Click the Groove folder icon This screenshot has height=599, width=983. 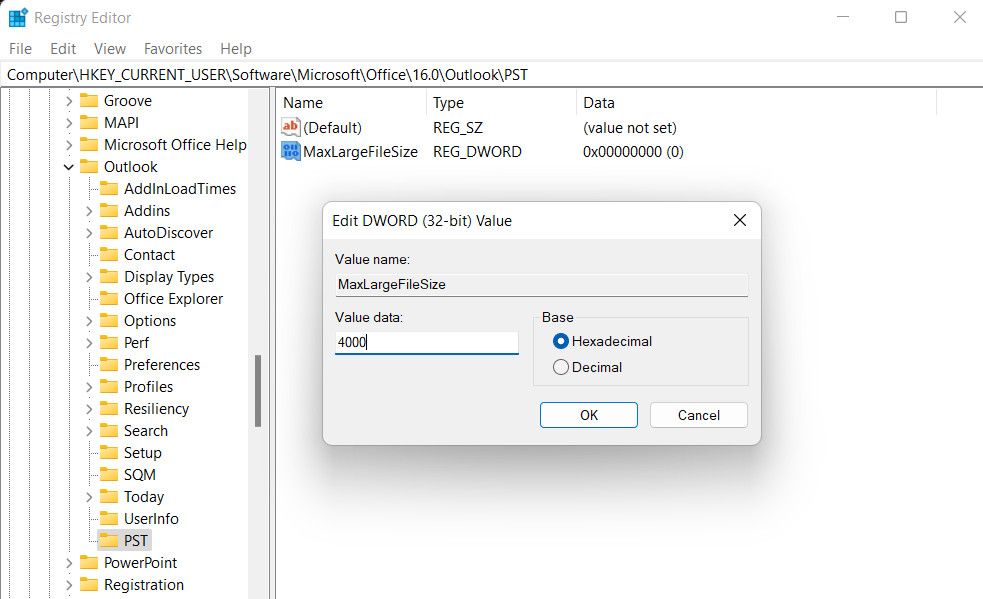(x=89, y=100)
